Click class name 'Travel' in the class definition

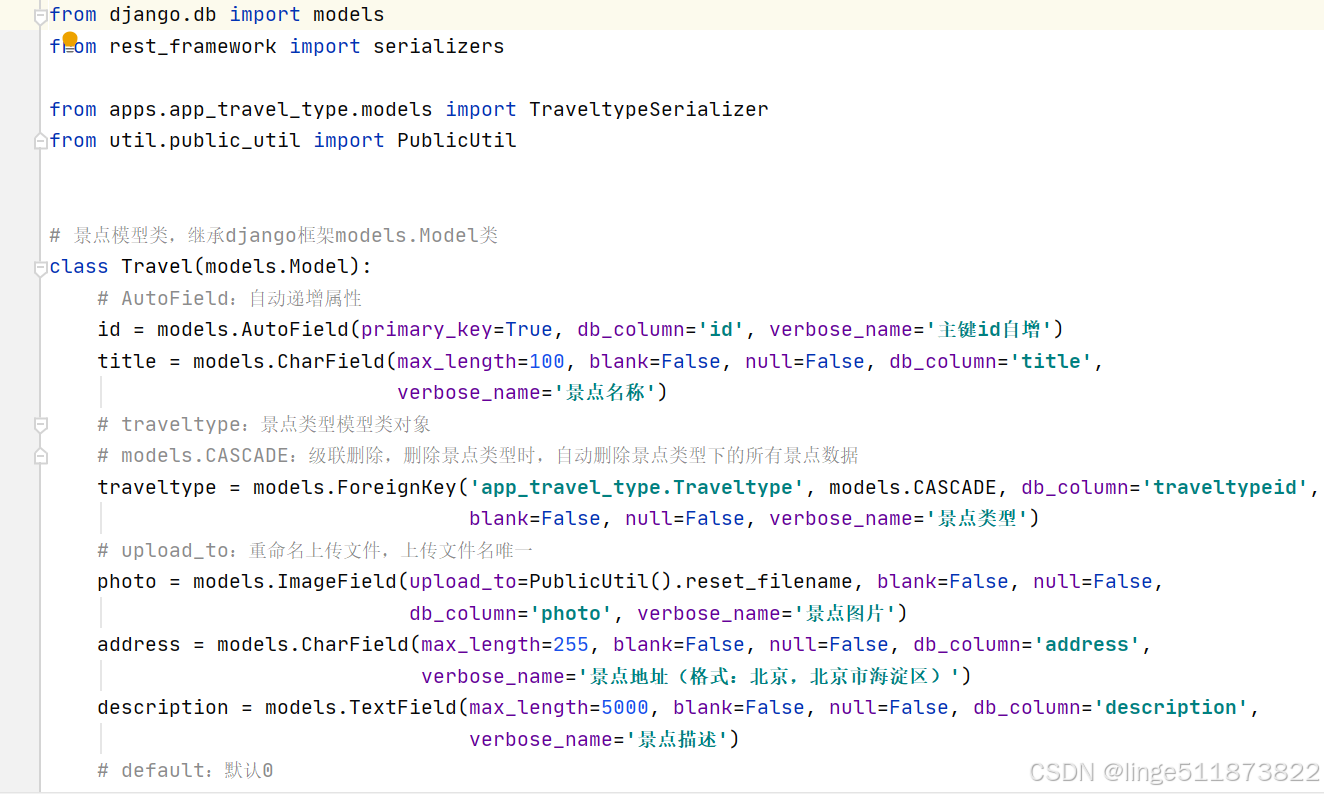coord(157,267)
